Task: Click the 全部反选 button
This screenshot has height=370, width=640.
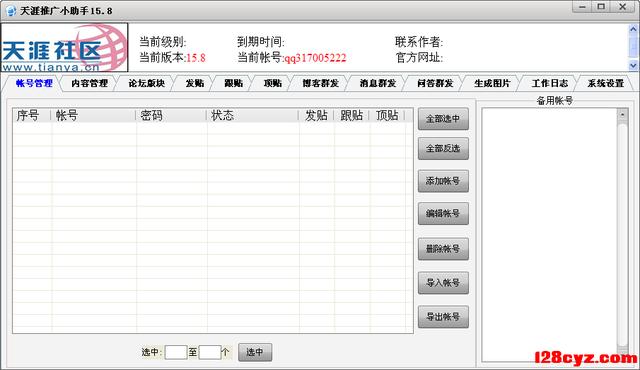Action: pyautogui.click(x=443, y=148)
